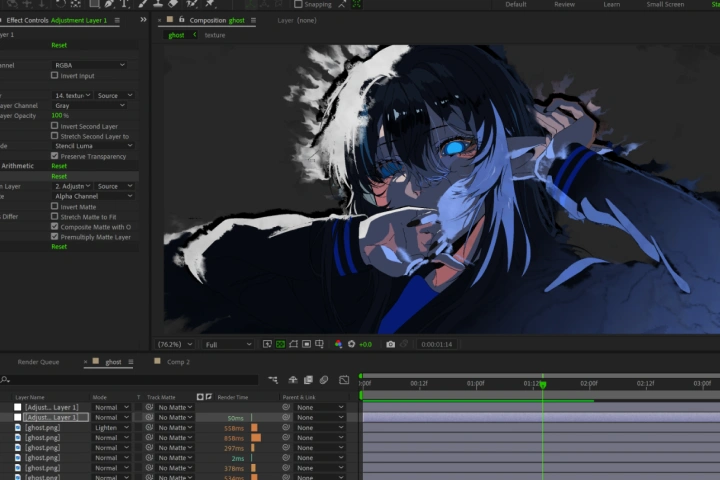This screenshot has width=720, height=480.
Task: Toggle the Transparency Grid icon
Action: click(x=280, y=344)
